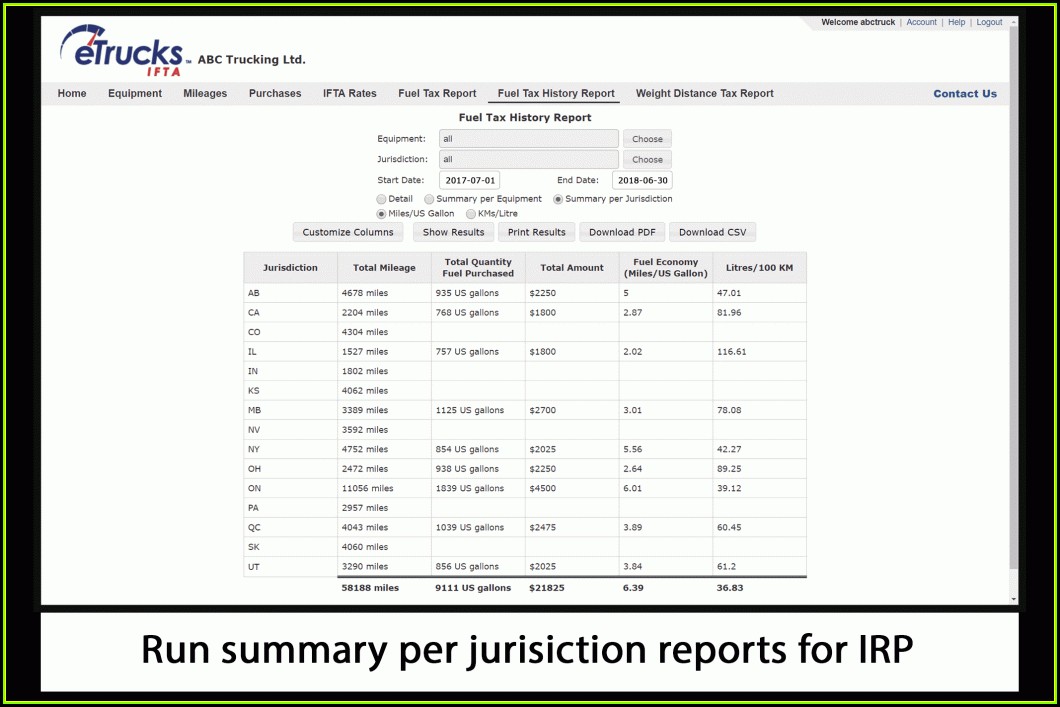The width and height of the screenshot is (1060, 707).
Task: Click the page vertical scrollbar
Action: click(x=1015, y=300)
